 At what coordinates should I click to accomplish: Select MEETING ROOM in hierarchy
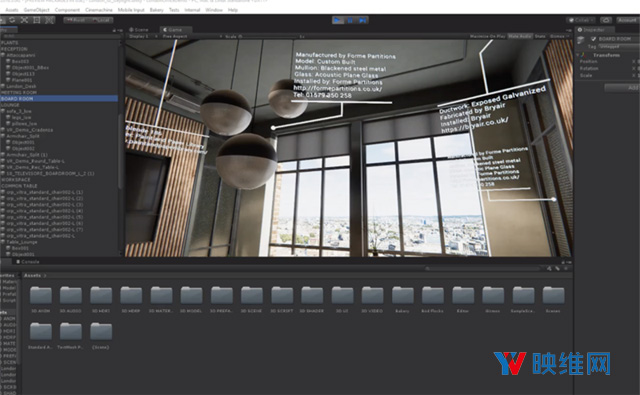[x=59, y=93]
